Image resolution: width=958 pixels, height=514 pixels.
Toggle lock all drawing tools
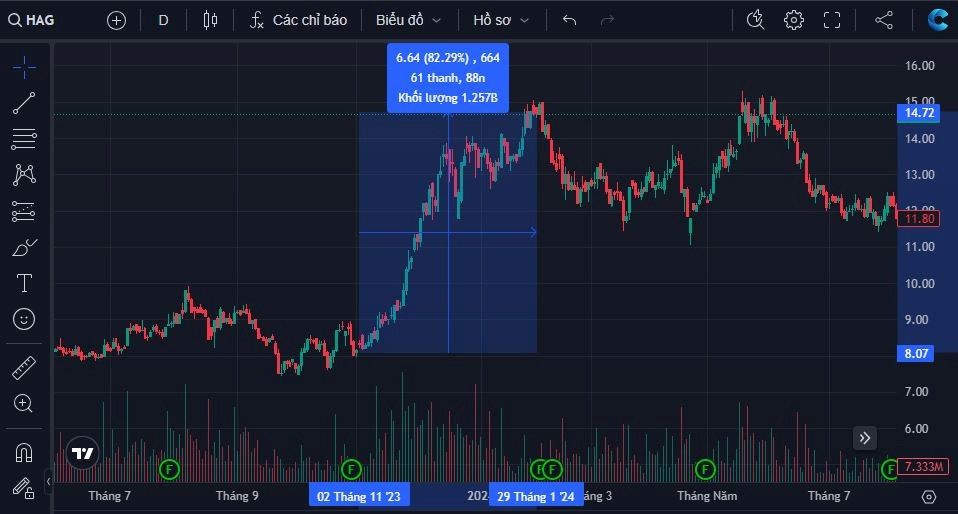tap(24, 488)
